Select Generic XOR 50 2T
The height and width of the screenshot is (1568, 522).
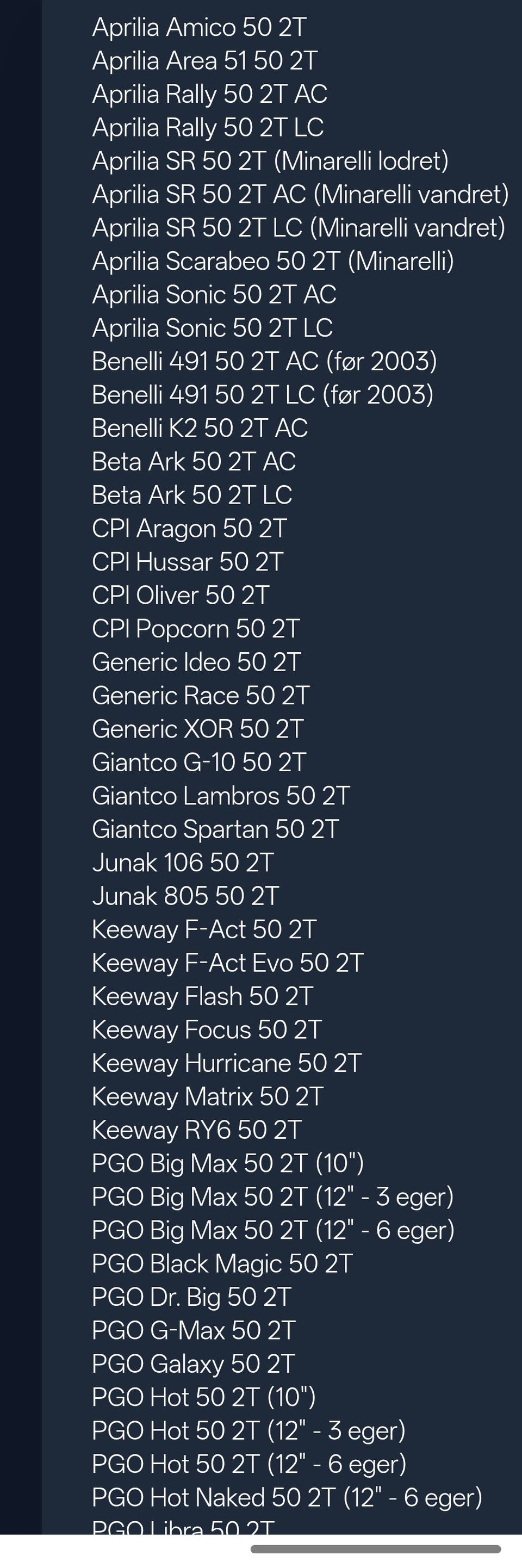(x=197, y=729)
